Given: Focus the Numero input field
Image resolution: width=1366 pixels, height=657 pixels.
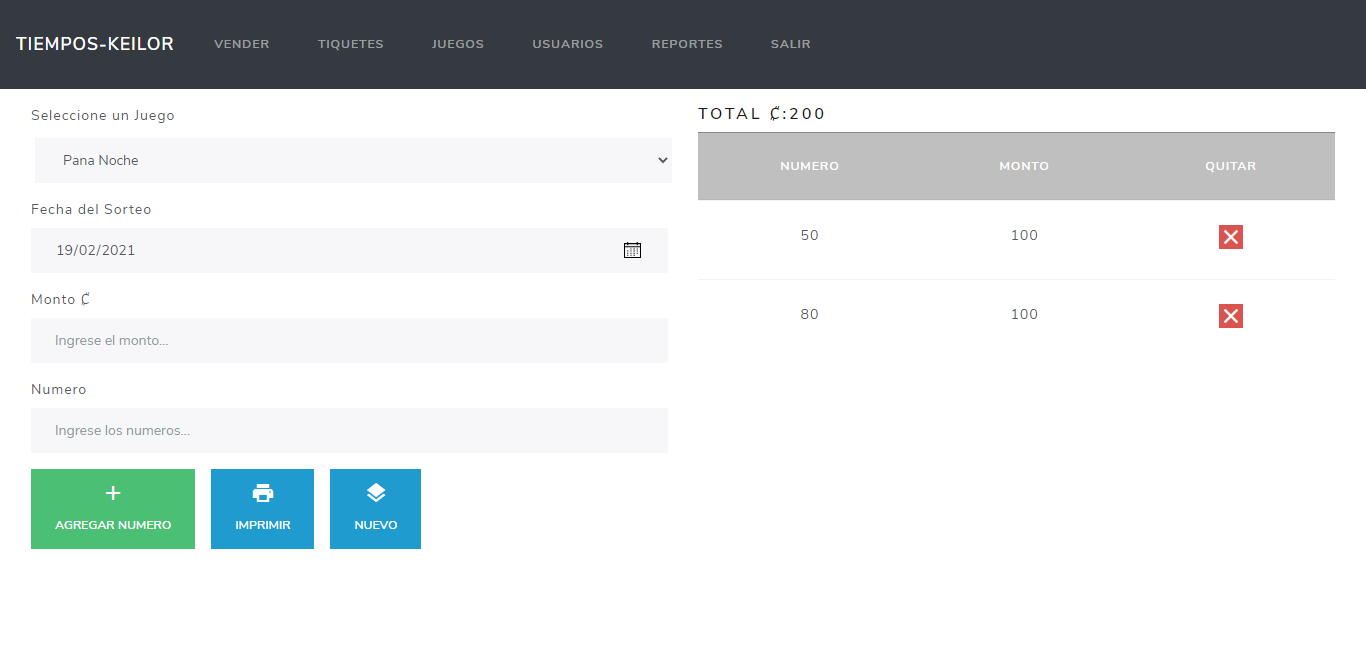Looking at the screenshot, I should click(349, 430).
